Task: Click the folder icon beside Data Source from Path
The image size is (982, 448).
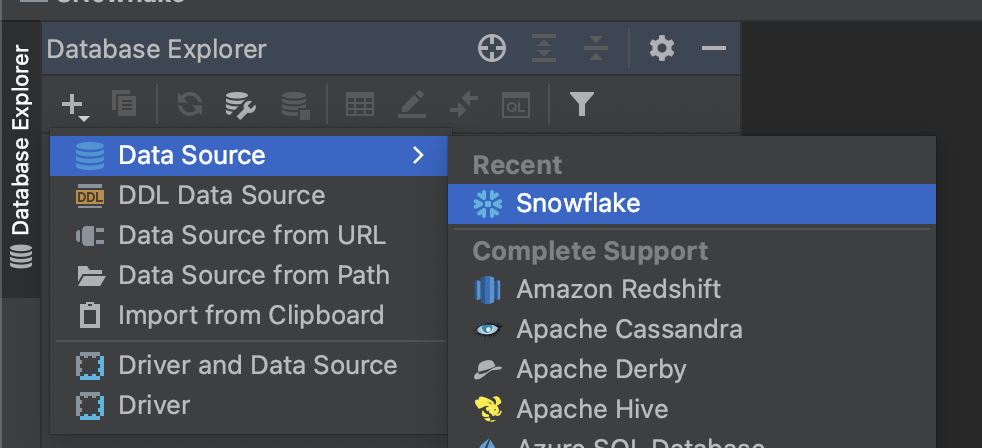Action: click(x=91, y=276)
